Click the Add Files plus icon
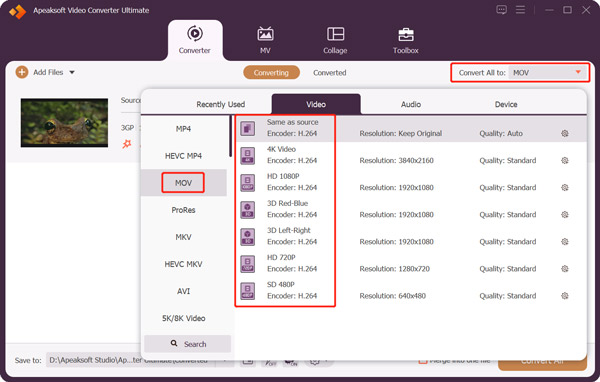 pyautogui.click(x=22, y=72)
